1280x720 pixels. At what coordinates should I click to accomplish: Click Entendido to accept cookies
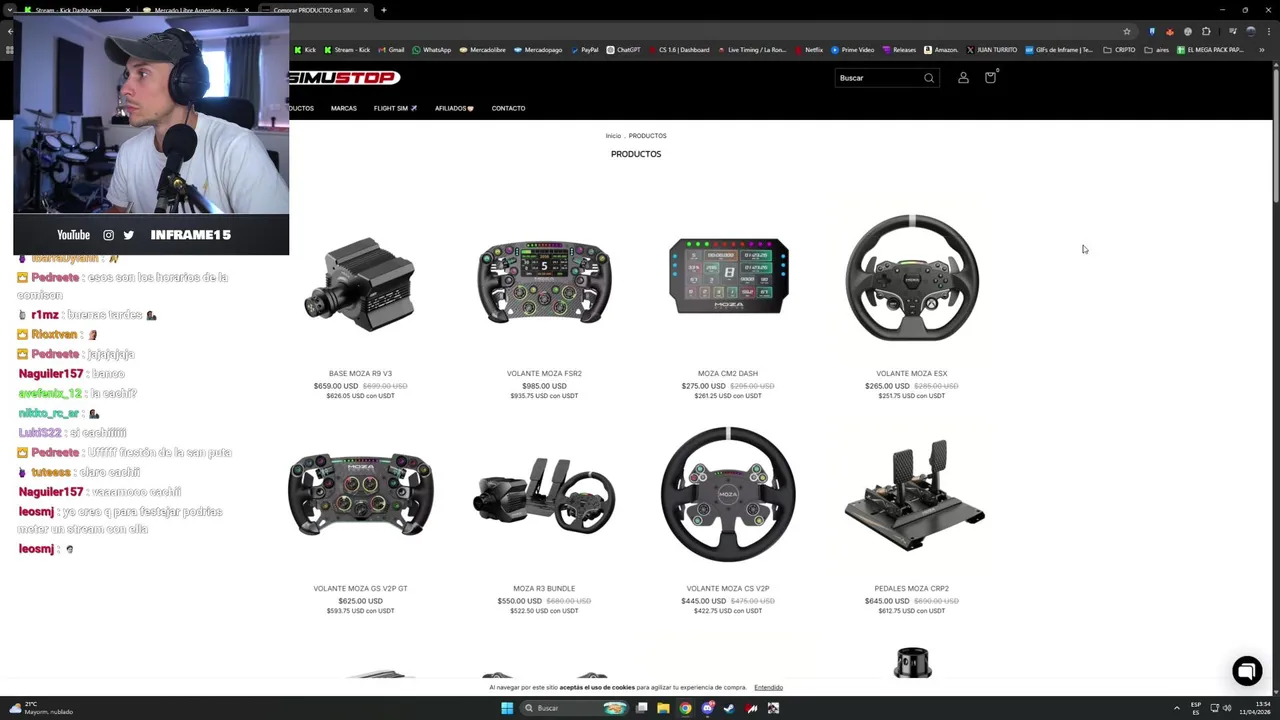tap(768, 688)
